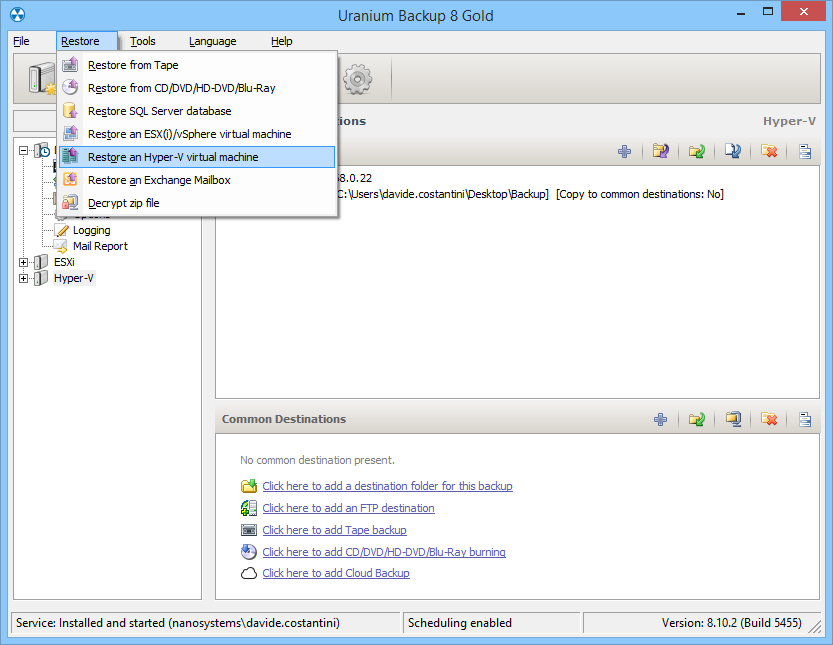This screenshot has width=833, height=645.
Task: Open the File menu
Action: pos(21,41)
